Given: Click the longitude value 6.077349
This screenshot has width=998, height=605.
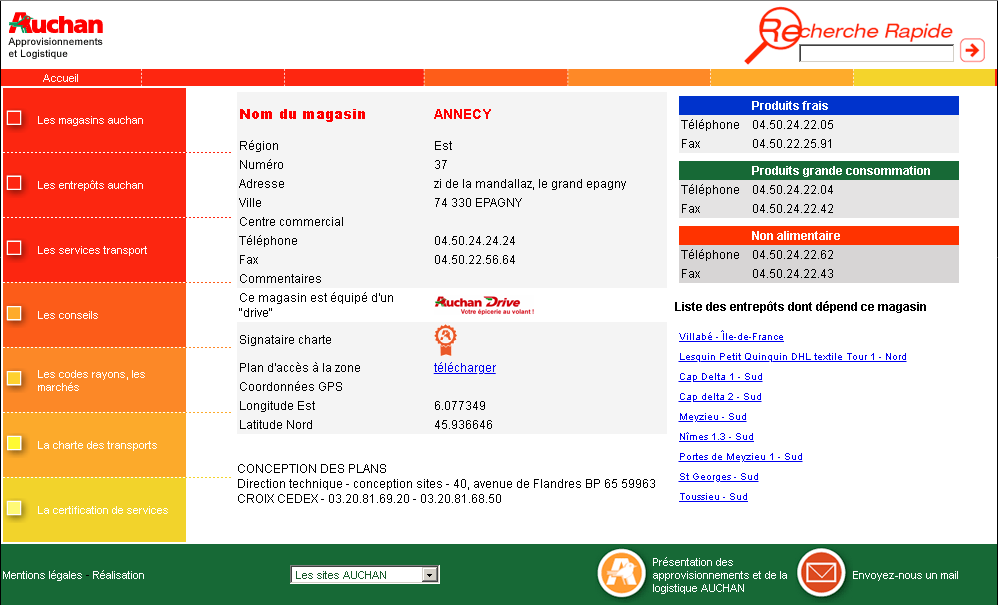Looking at the screenshot, I should (460, 406).
